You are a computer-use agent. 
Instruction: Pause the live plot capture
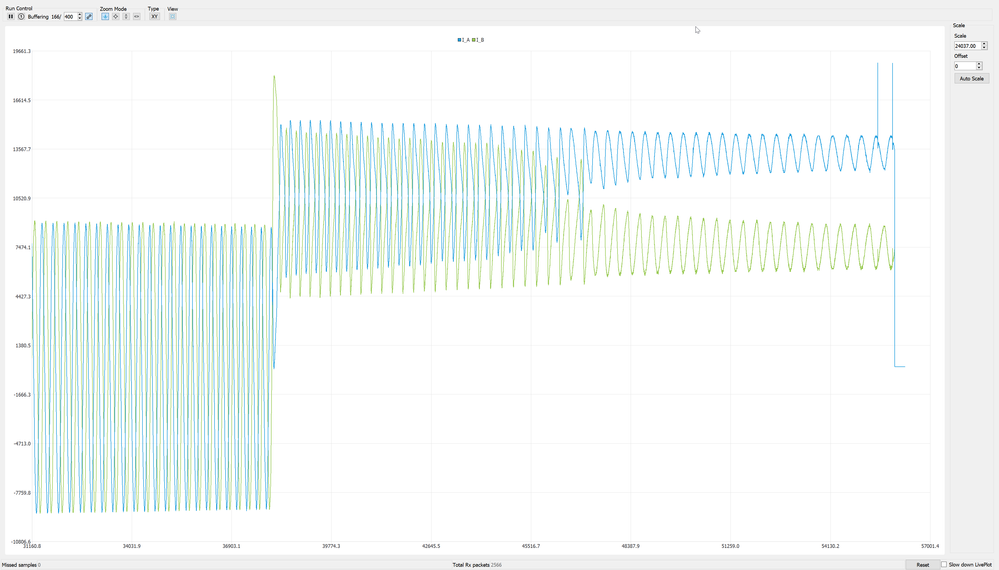coord(11,17)
